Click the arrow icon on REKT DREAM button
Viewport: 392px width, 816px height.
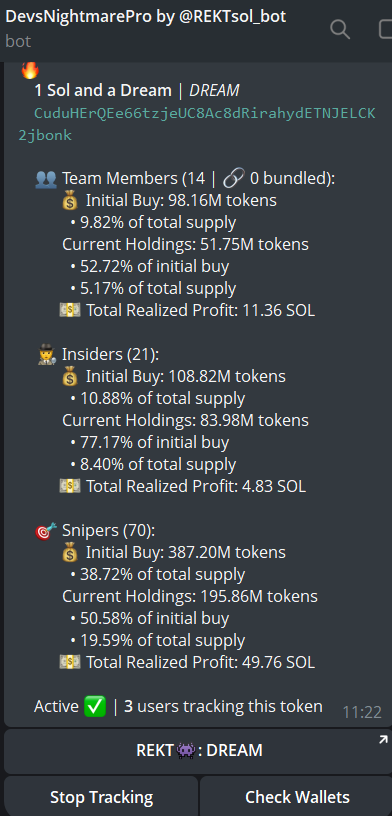pyautogui.click(x=383, y=740)
